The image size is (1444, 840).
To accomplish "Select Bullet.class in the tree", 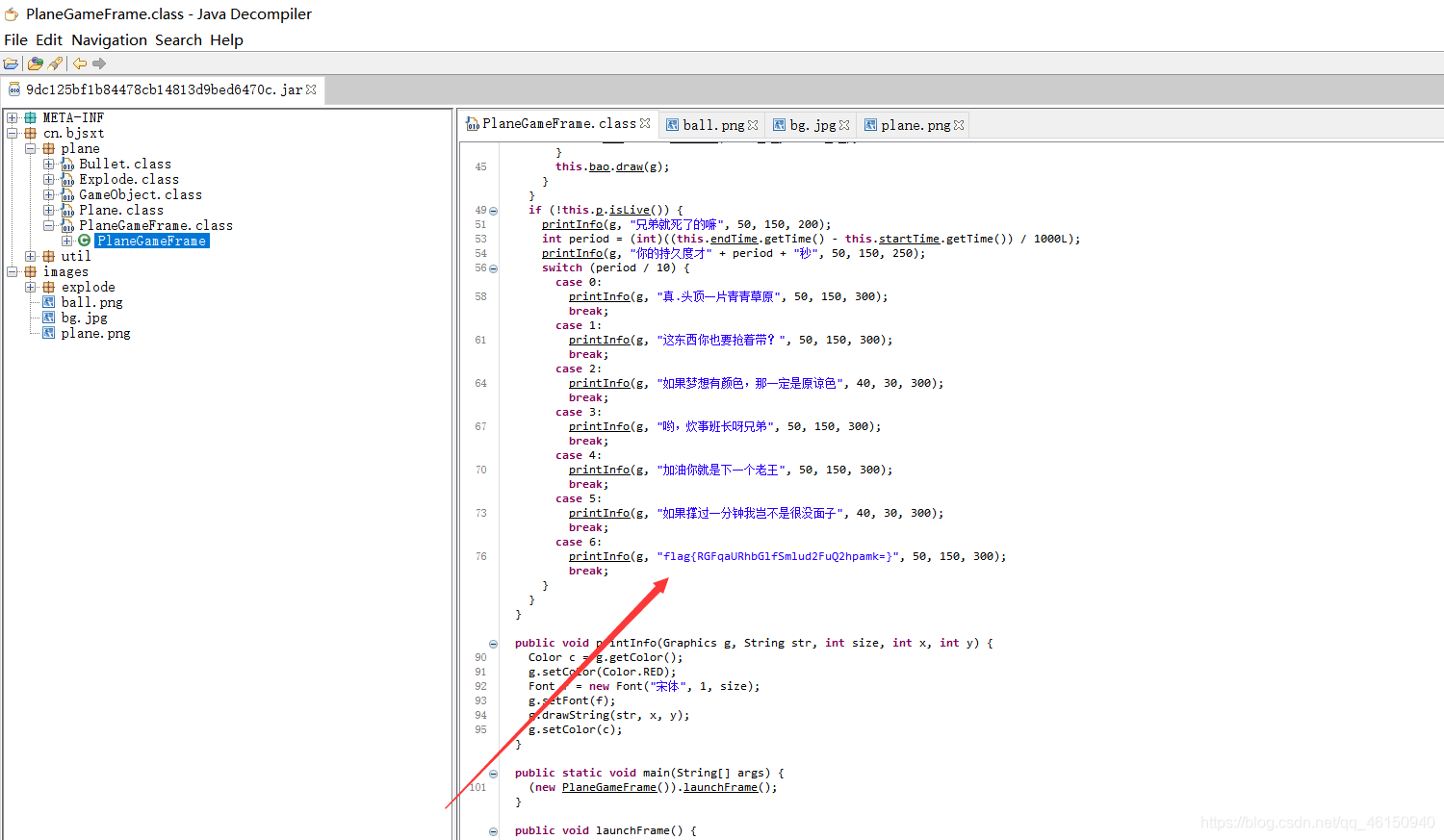I will point(125,164).
